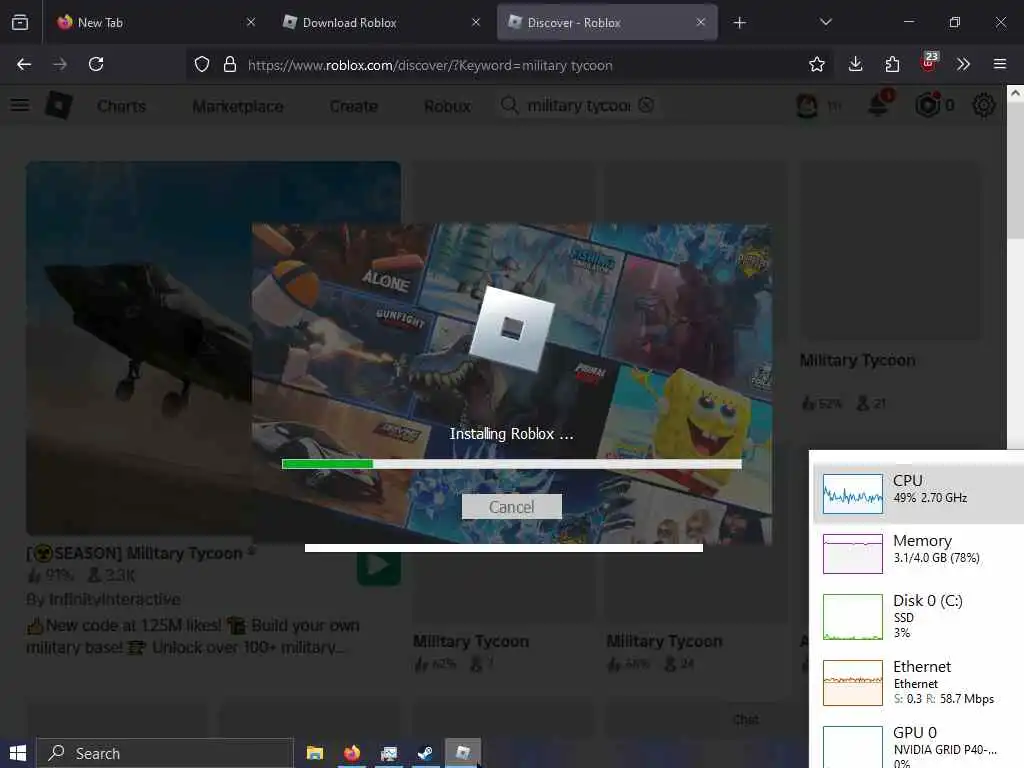1024x768 pixels.
Task: Cancel the Roblox installation
Action: coord(511,507)
